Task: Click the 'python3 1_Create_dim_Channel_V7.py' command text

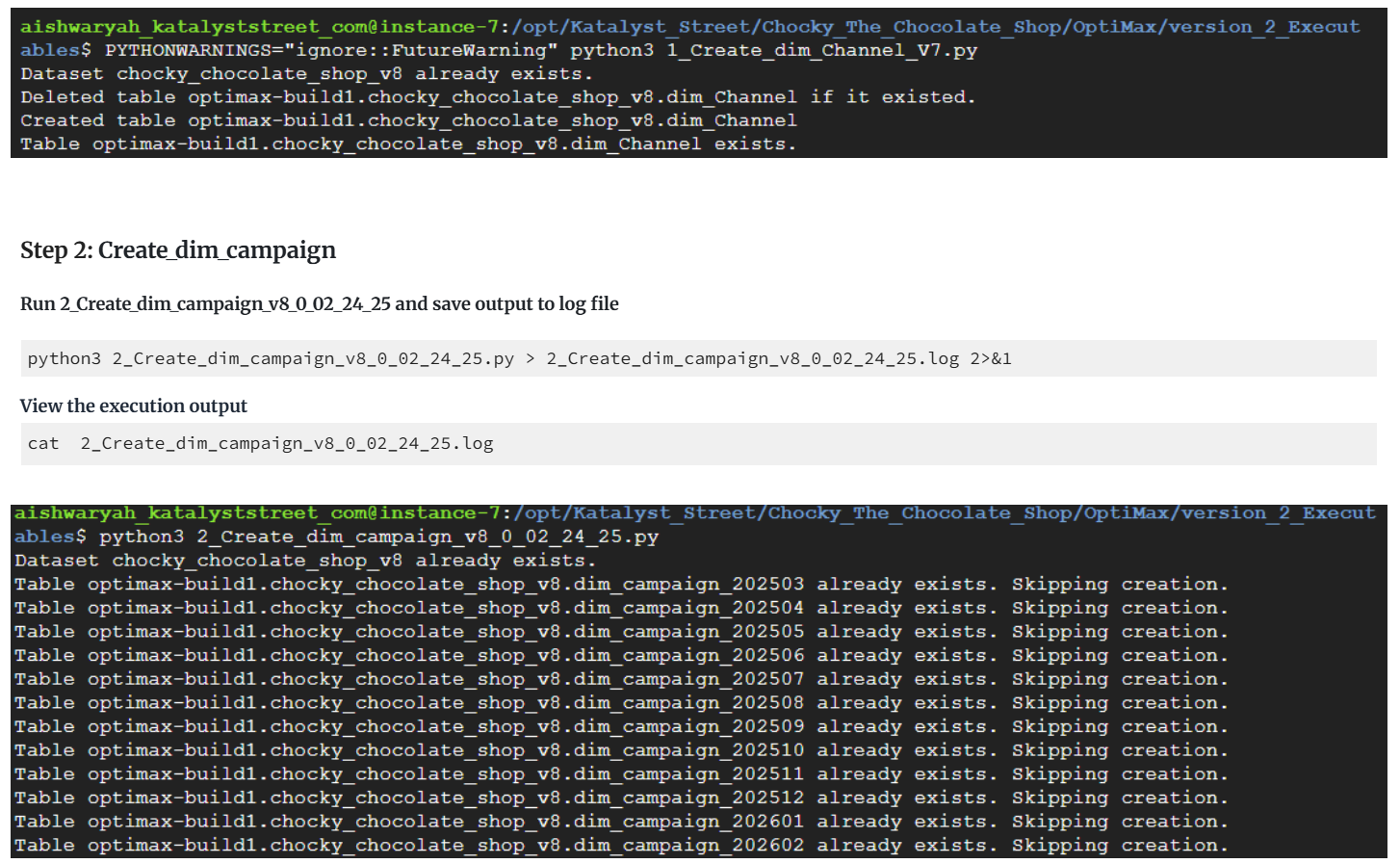Action: pyautogui.click(x=773, y=50)
